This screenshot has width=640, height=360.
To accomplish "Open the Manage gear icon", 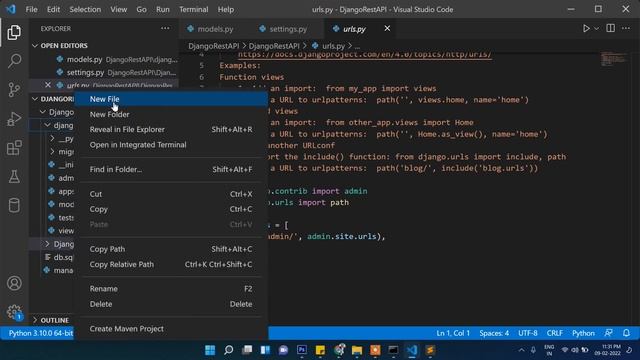I will tap(14, 312).
